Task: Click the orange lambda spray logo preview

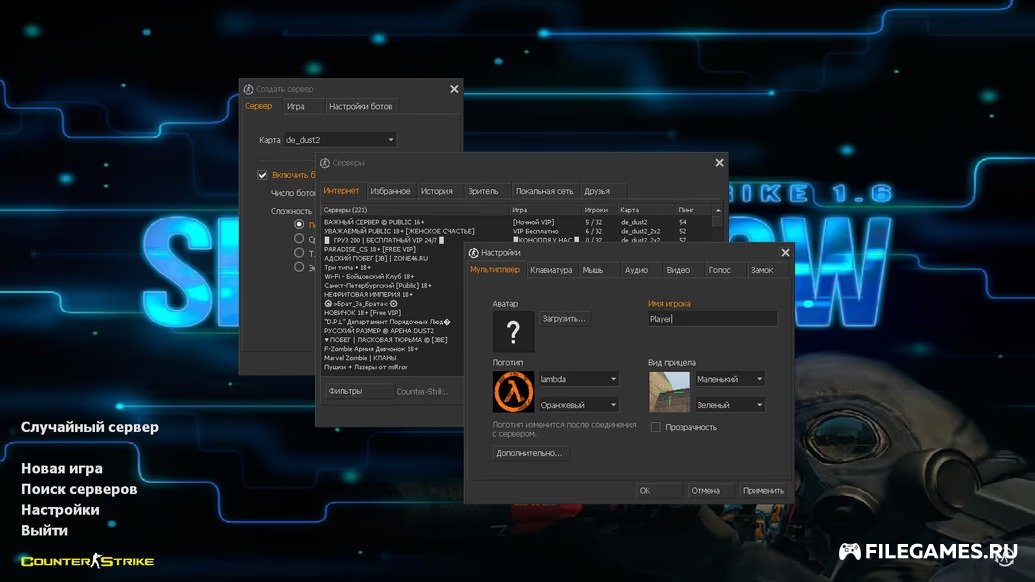Action: (x=513, y=392)
